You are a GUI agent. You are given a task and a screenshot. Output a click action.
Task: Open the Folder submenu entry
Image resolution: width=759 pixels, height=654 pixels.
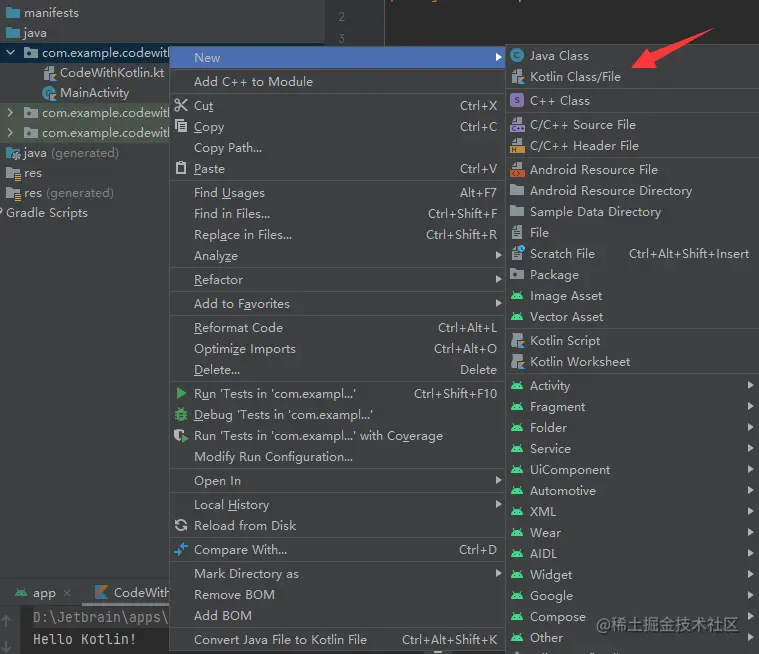click(632, 427)
